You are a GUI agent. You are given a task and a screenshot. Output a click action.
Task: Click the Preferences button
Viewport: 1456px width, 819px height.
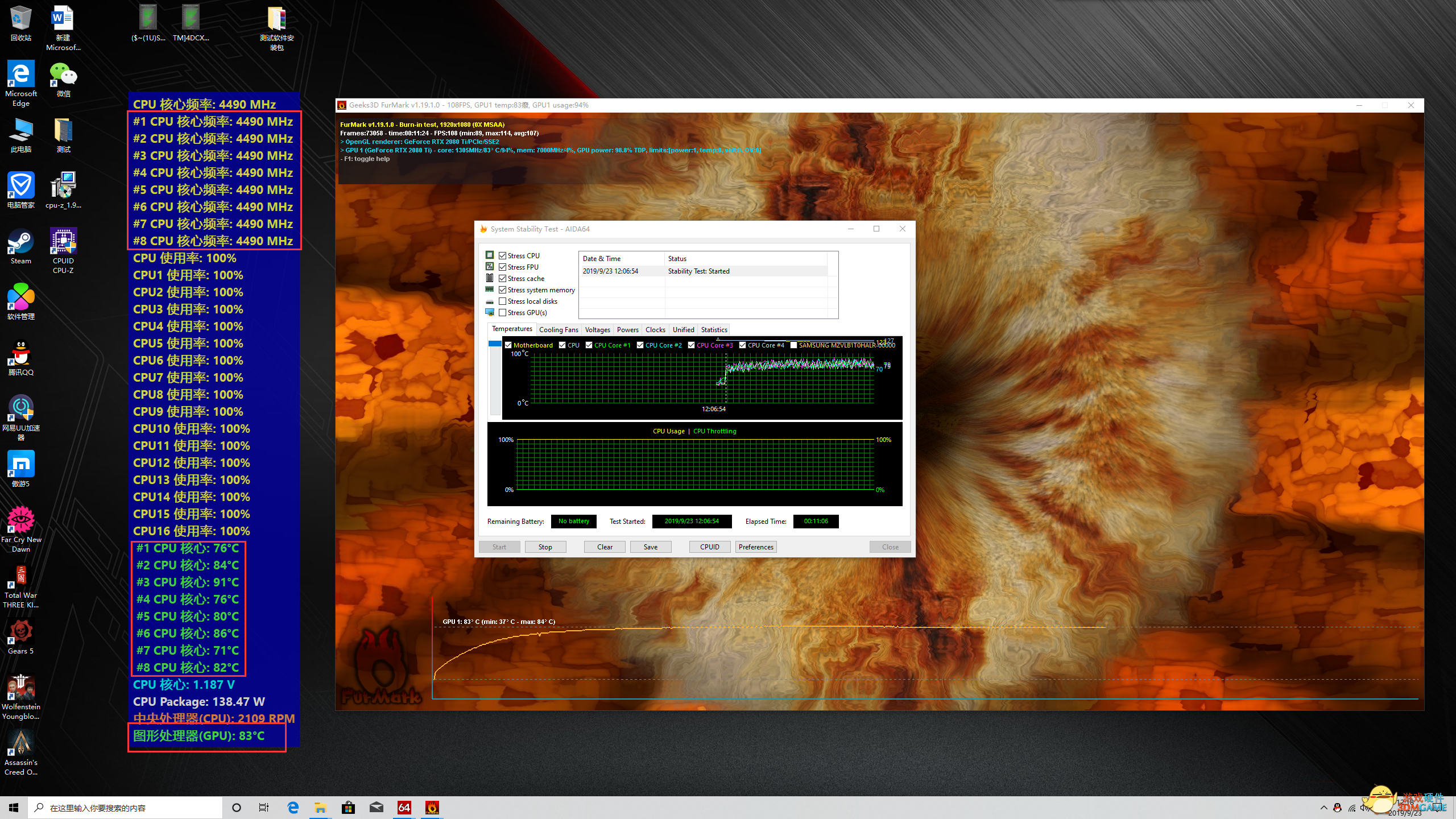pos(755,547)
